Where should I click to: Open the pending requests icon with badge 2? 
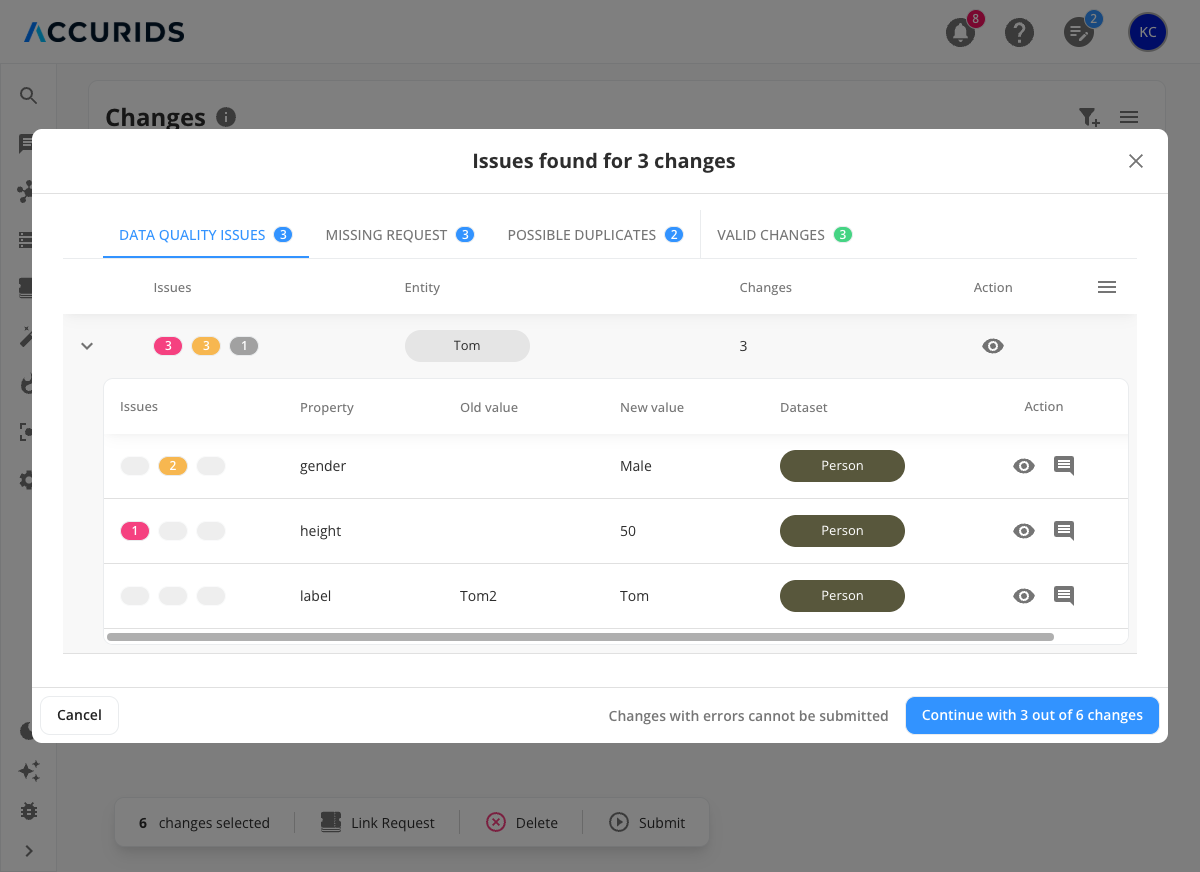[x=1079, y=33]
